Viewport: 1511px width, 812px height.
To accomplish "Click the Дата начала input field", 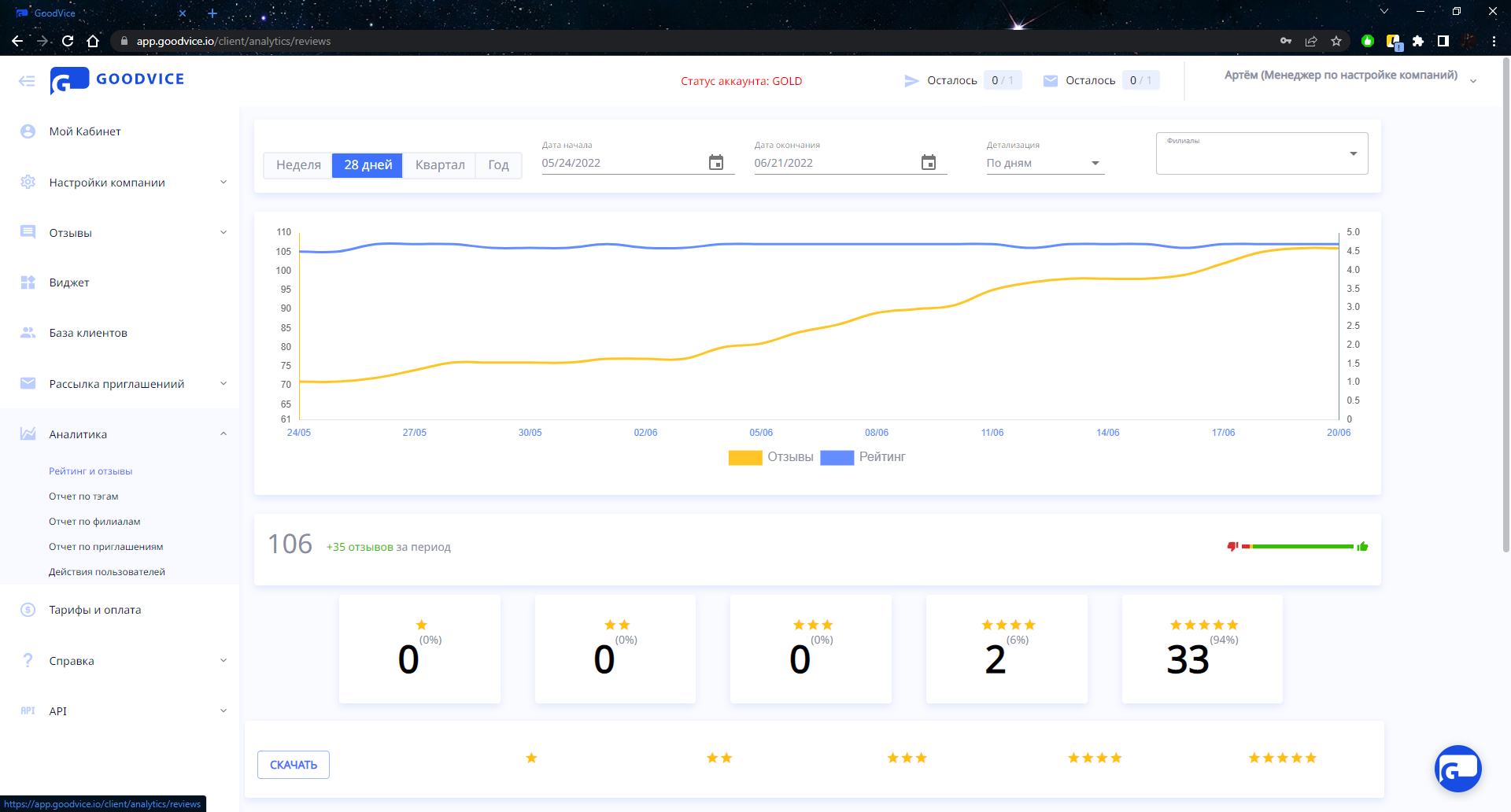I will tap(622, 163).
